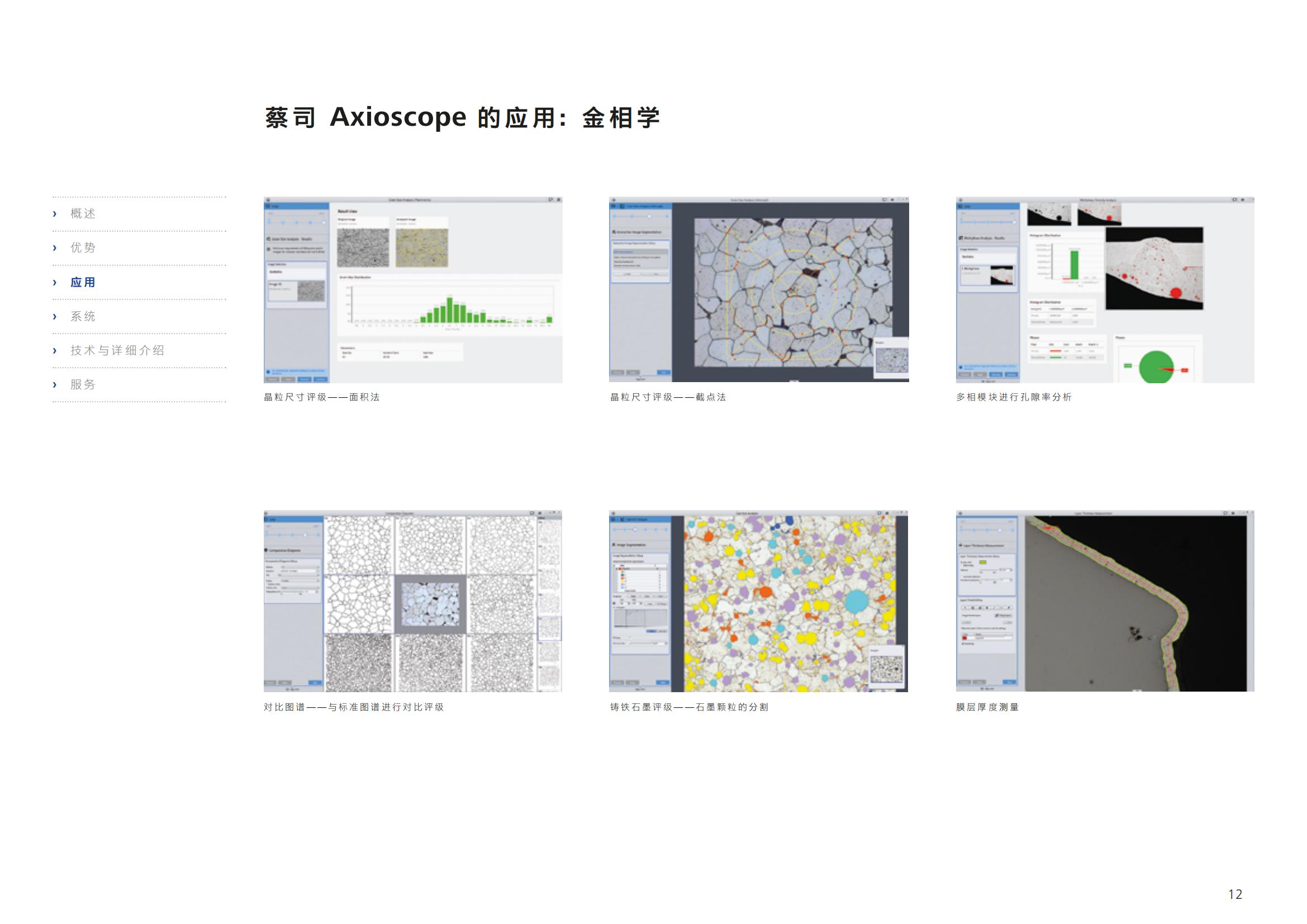Click the 蔡司 Axioscope page heading
Viewport: 1307px width, 924px height.
[462, 118]
